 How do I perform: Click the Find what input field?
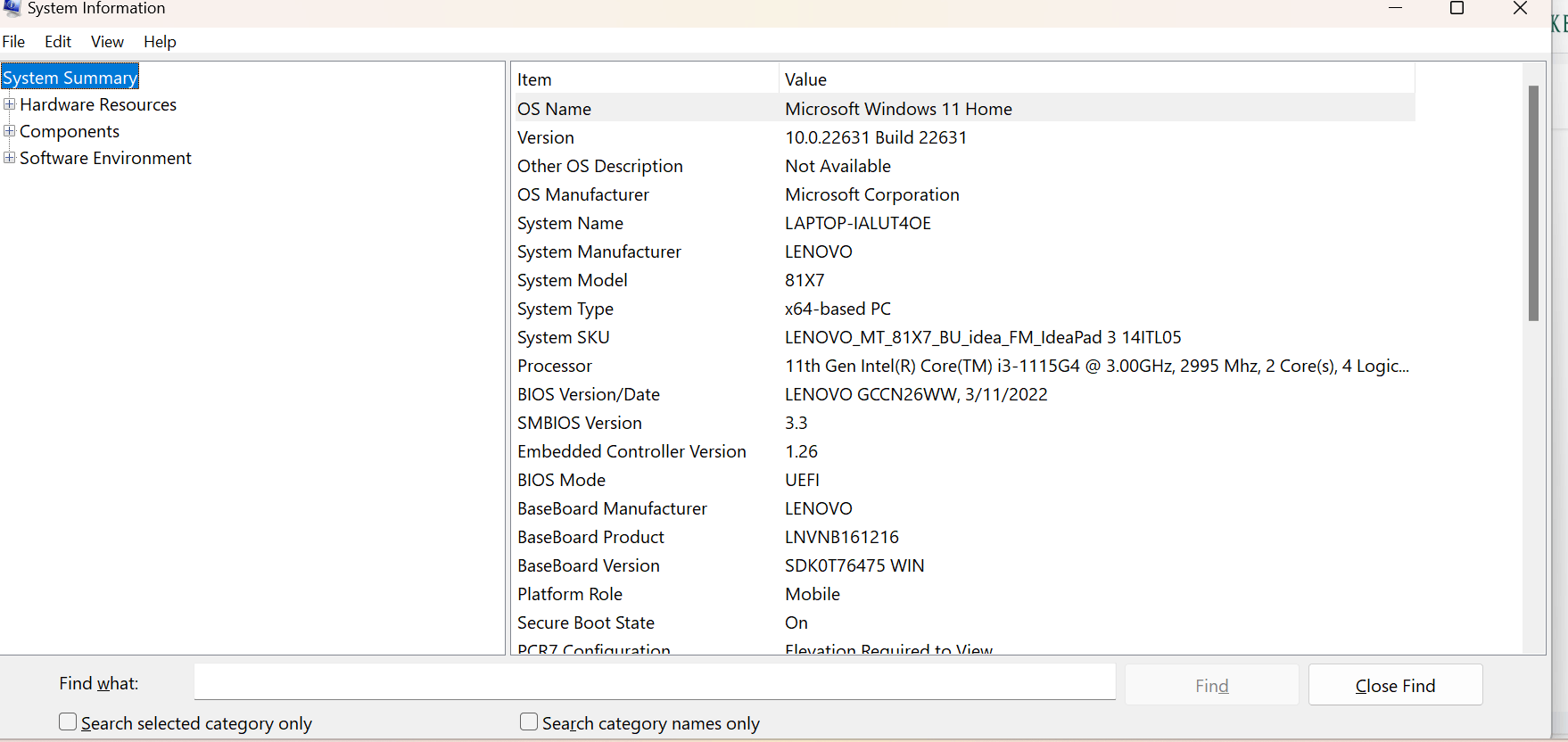point(655,682)
